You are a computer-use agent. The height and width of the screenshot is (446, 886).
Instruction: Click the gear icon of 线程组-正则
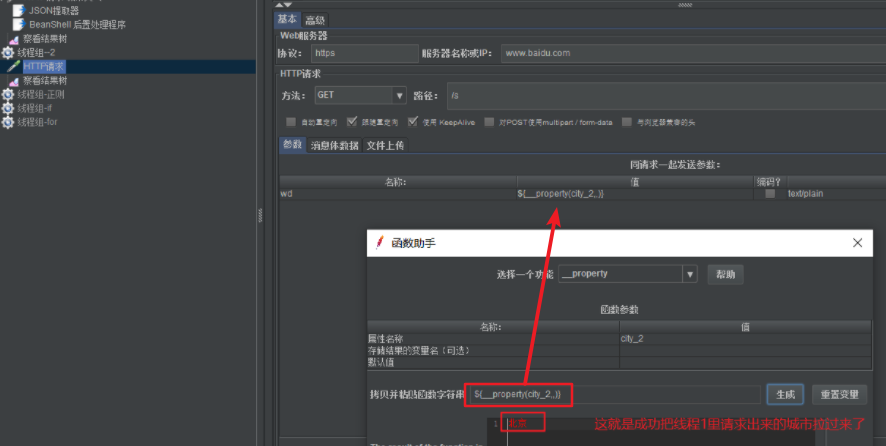click(7, 94)
